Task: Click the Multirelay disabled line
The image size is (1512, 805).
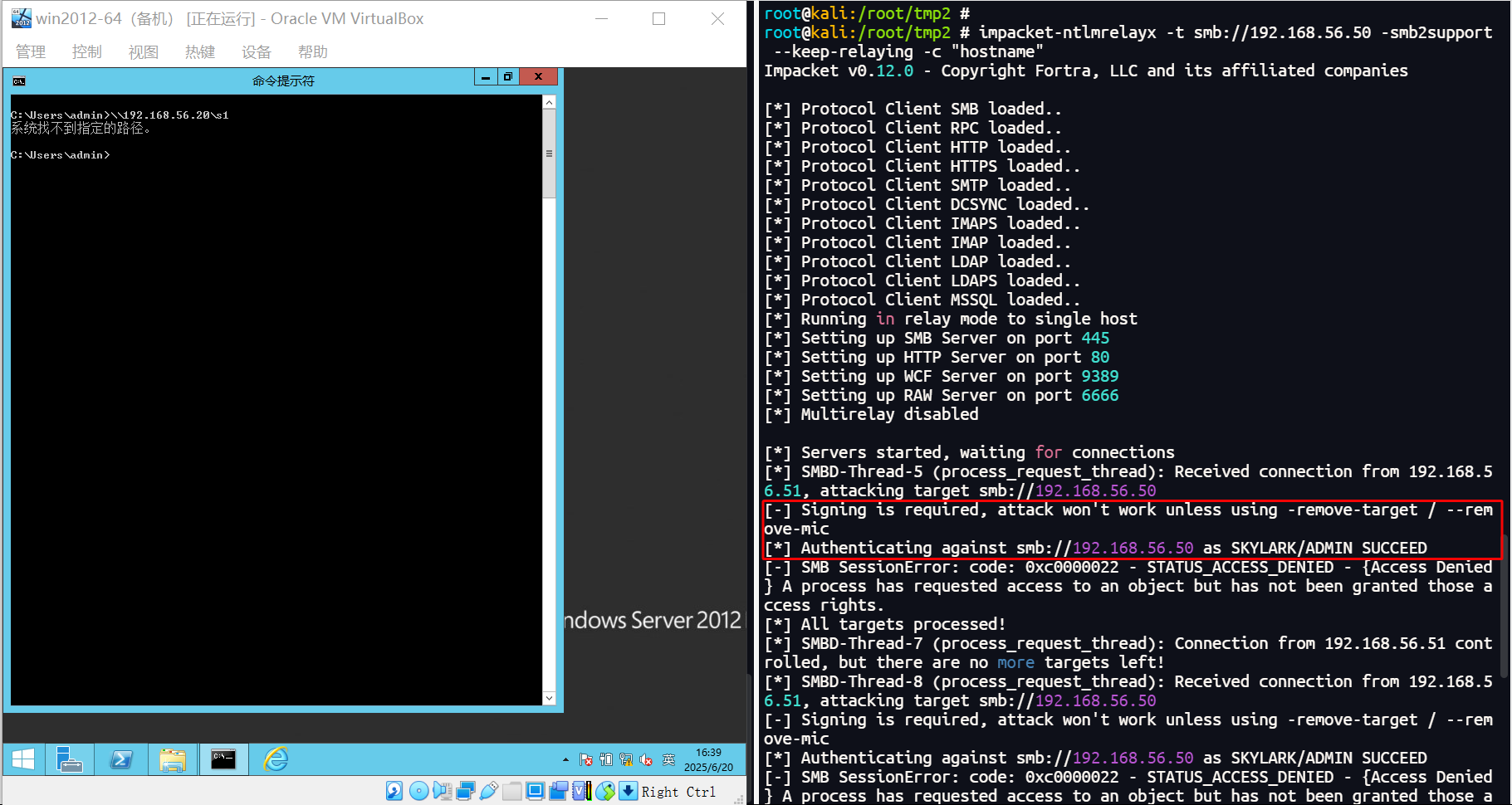Action: [x=871, y=414]
